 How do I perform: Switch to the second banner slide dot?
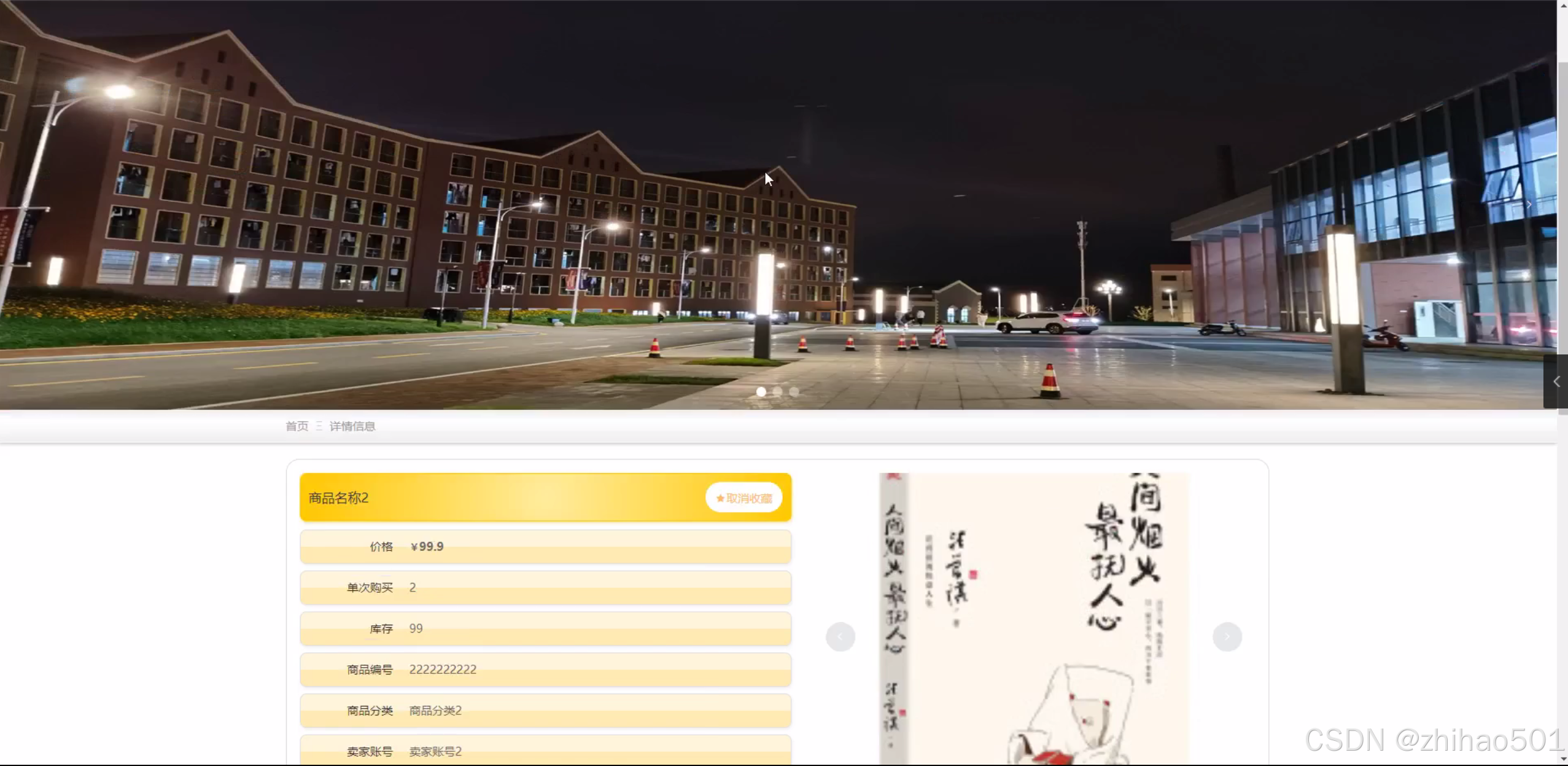point(778,391)
